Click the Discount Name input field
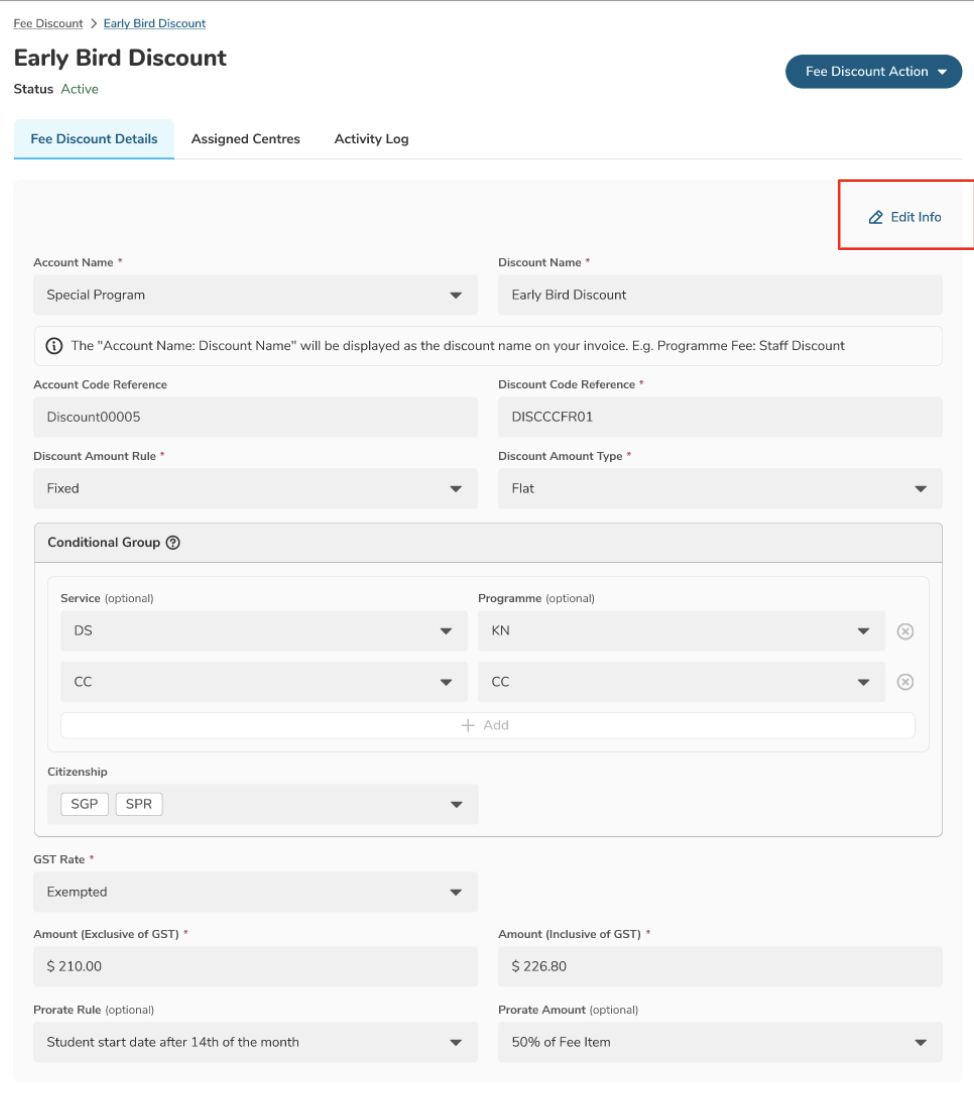Screen dimensions: 974x1106 [x=720, y=295]
